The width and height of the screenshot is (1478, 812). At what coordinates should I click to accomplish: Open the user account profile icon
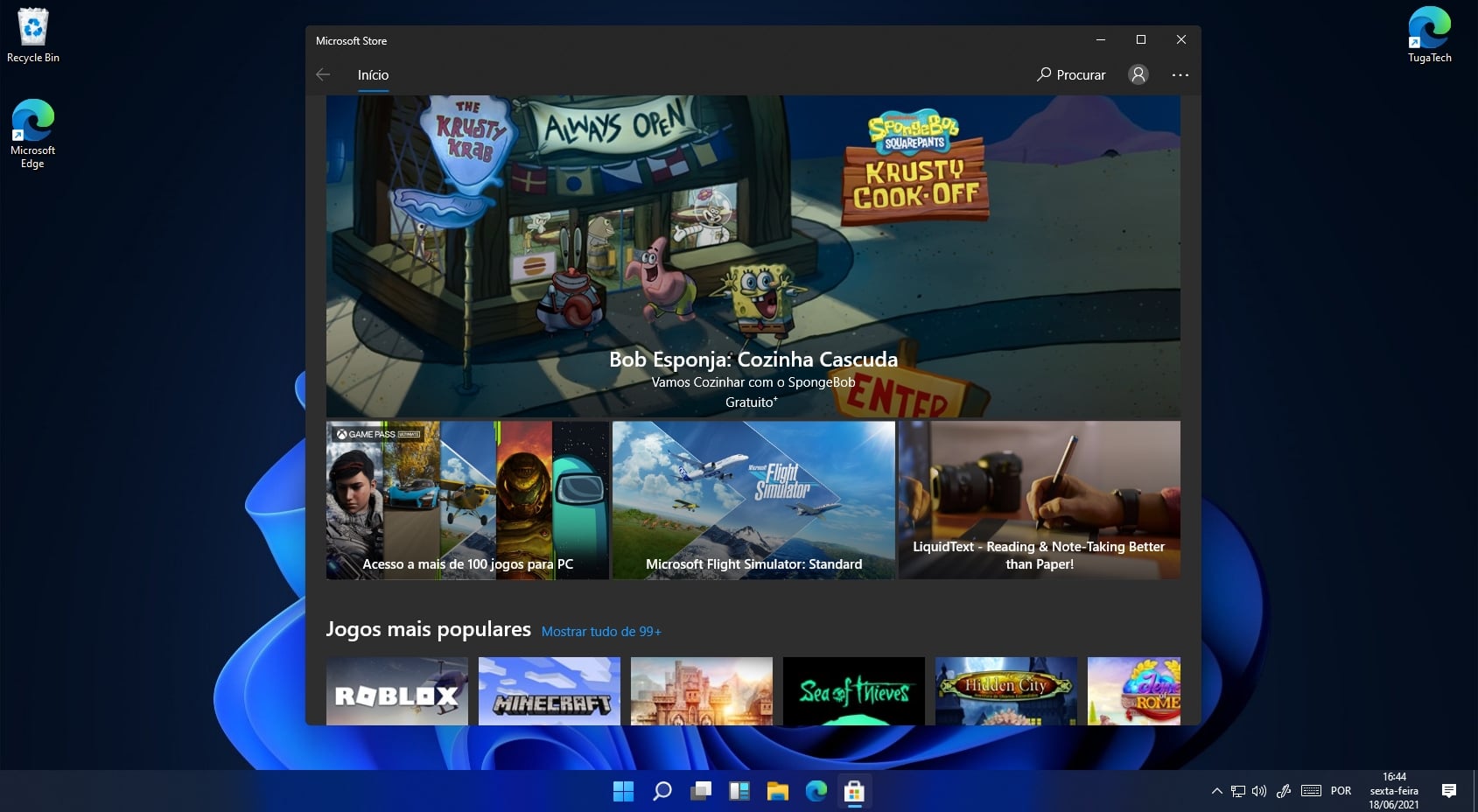[x=1138, y=74]
